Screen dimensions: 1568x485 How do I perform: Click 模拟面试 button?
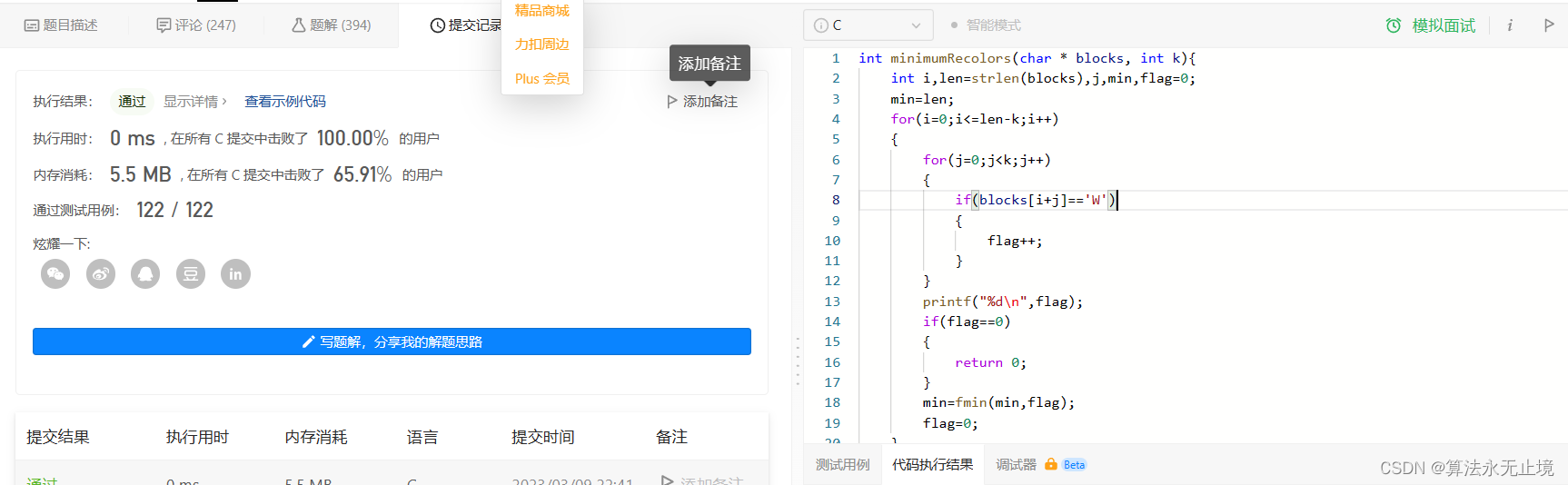point(1444,25)
